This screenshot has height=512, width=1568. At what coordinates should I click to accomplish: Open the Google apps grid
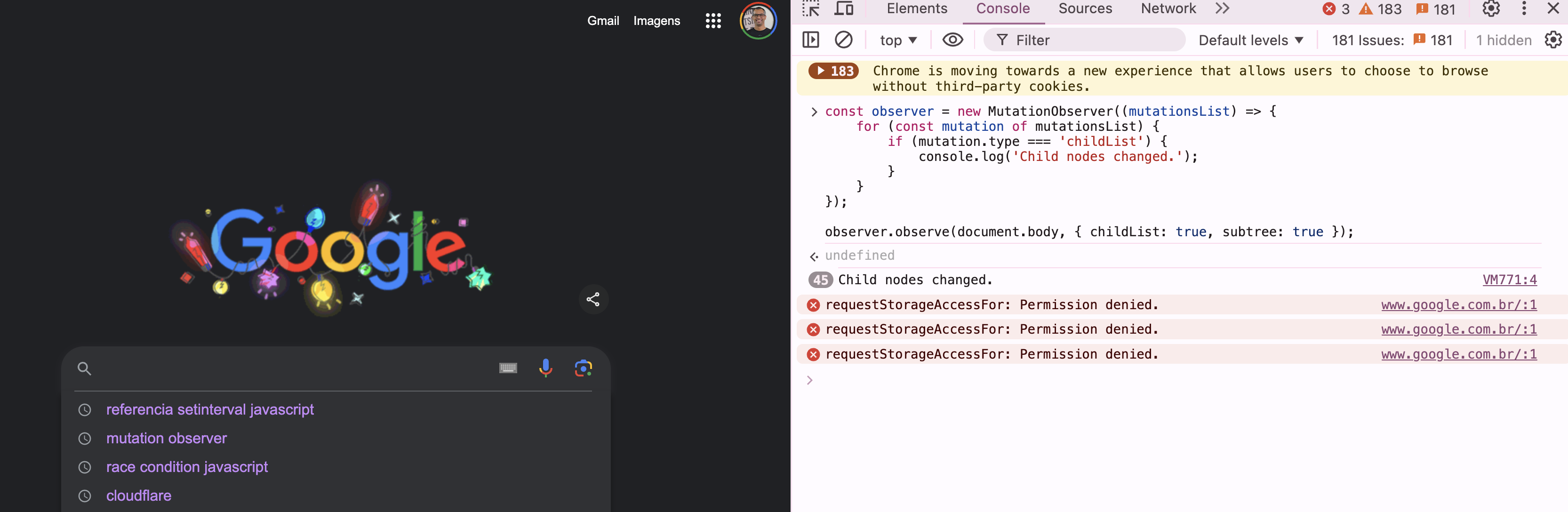(713, 21)
